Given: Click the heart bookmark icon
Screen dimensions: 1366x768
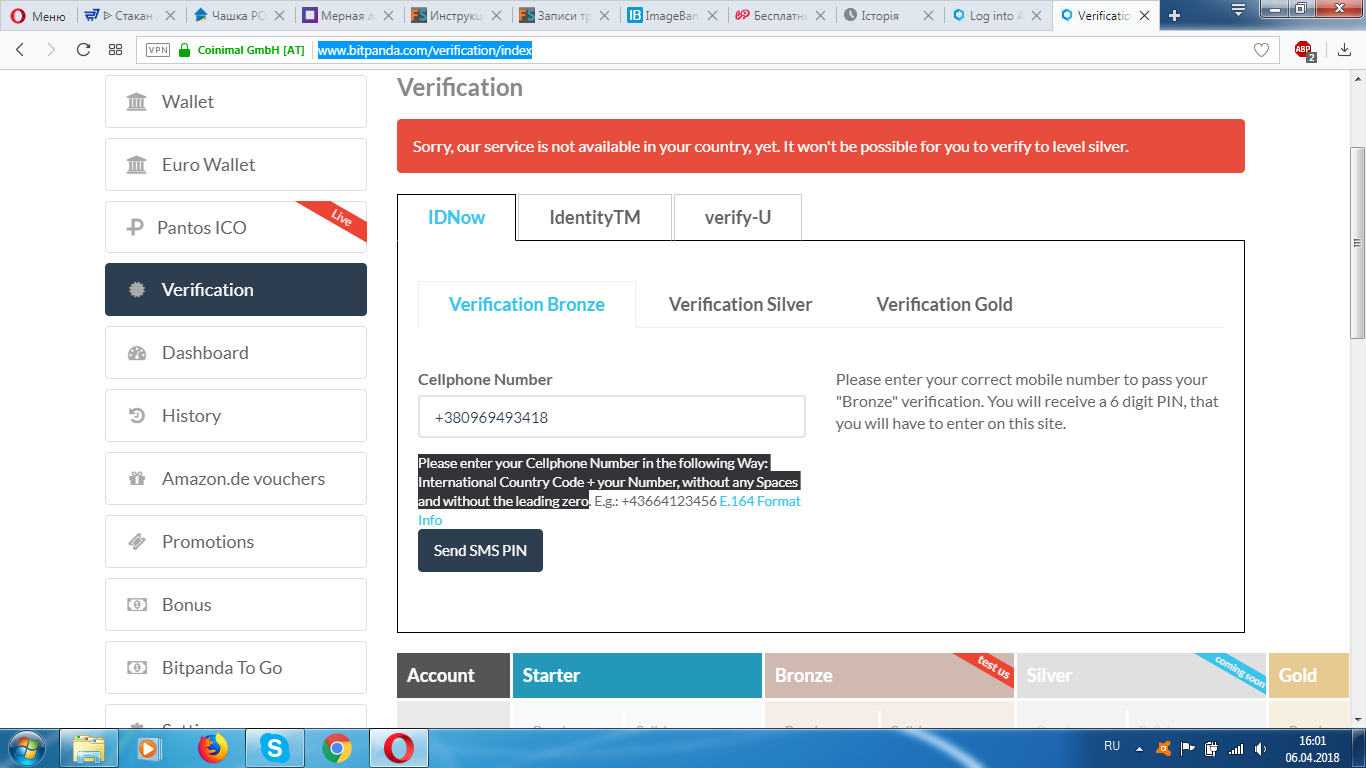Looking at the screenshot, I should 1261,50.
